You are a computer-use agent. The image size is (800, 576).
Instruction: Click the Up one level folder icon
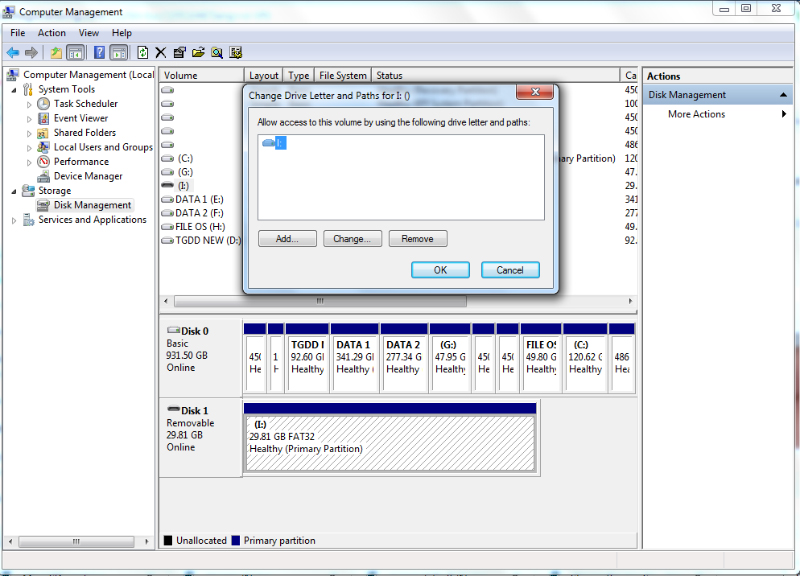[56, 52]
